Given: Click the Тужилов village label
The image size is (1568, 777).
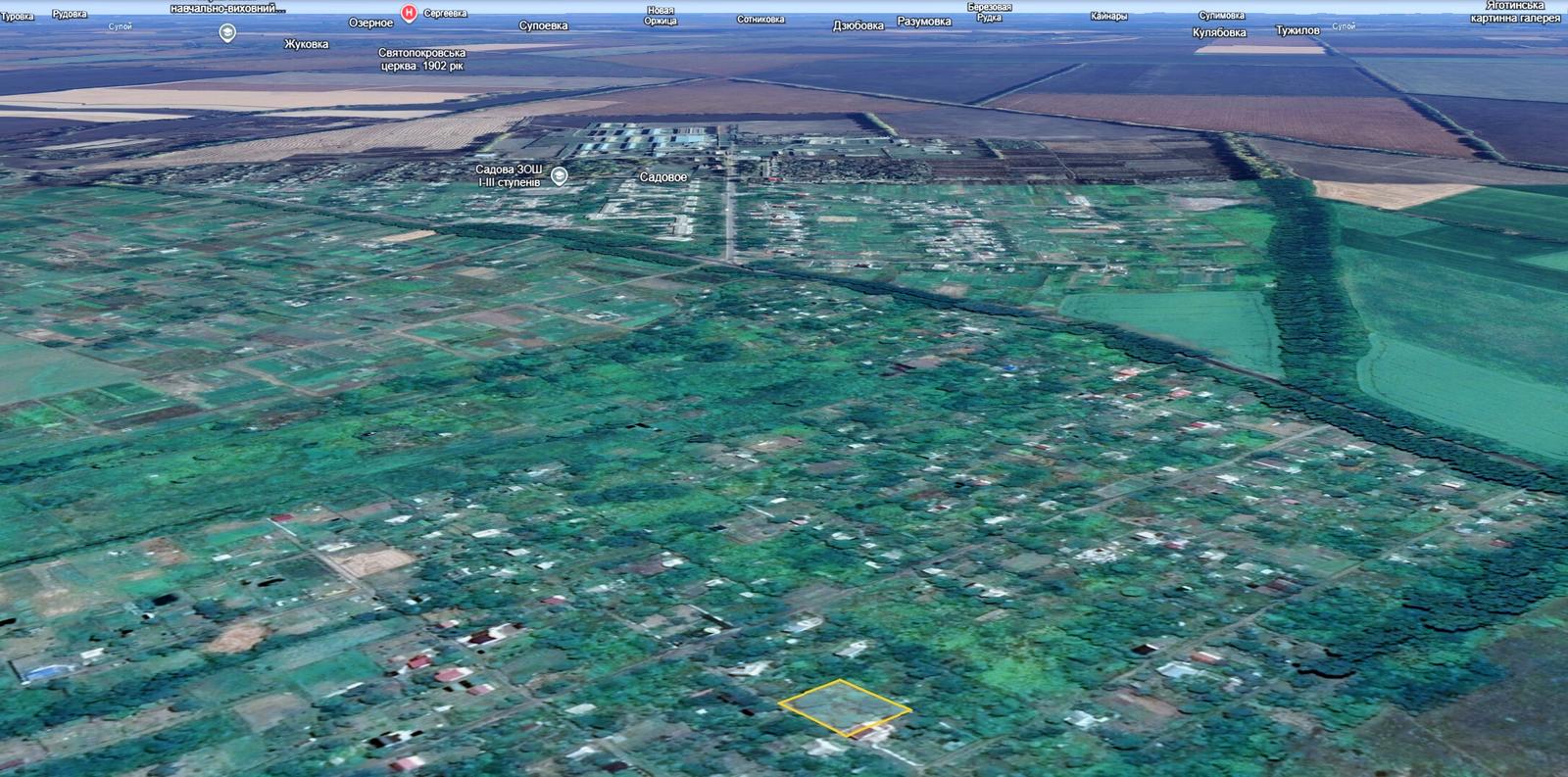Looking at the screenshot, I should (1298, 30).
